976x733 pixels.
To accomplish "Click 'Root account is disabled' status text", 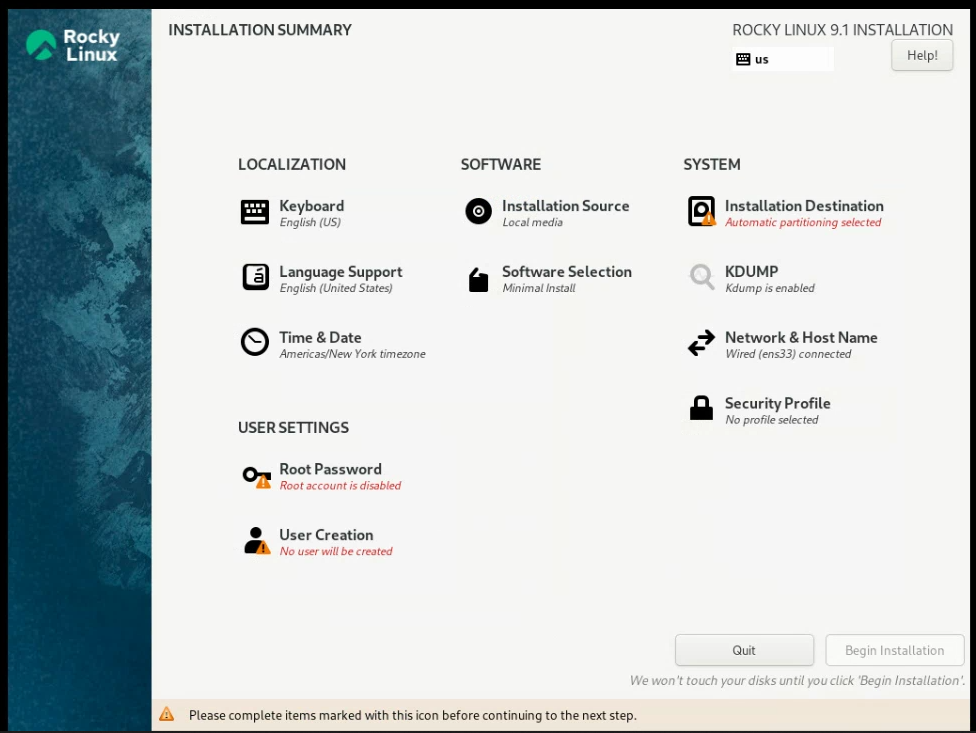I will 340,485.
